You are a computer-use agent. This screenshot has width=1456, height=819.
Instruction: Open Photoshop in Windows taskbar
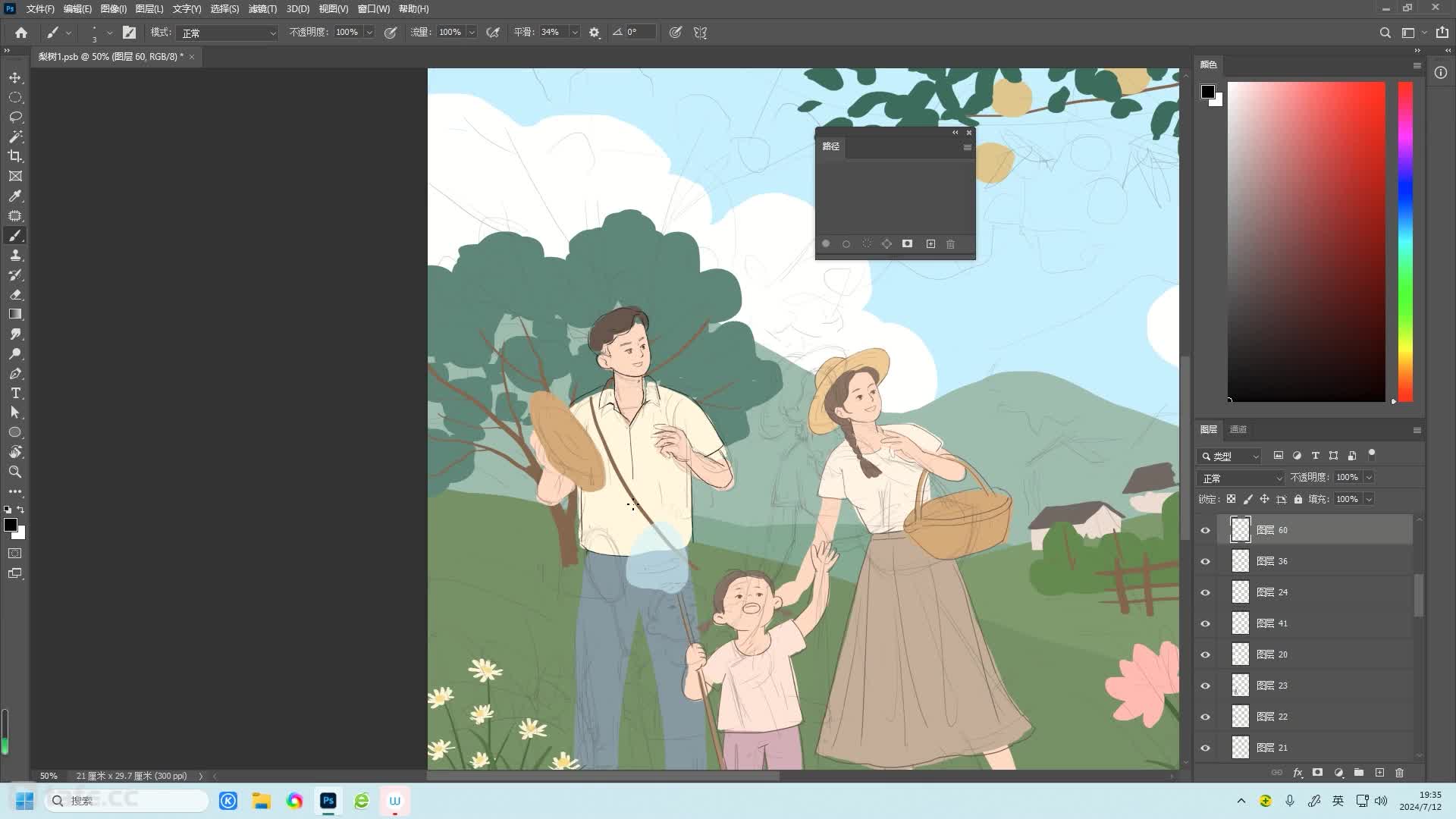tap(328, 801)
